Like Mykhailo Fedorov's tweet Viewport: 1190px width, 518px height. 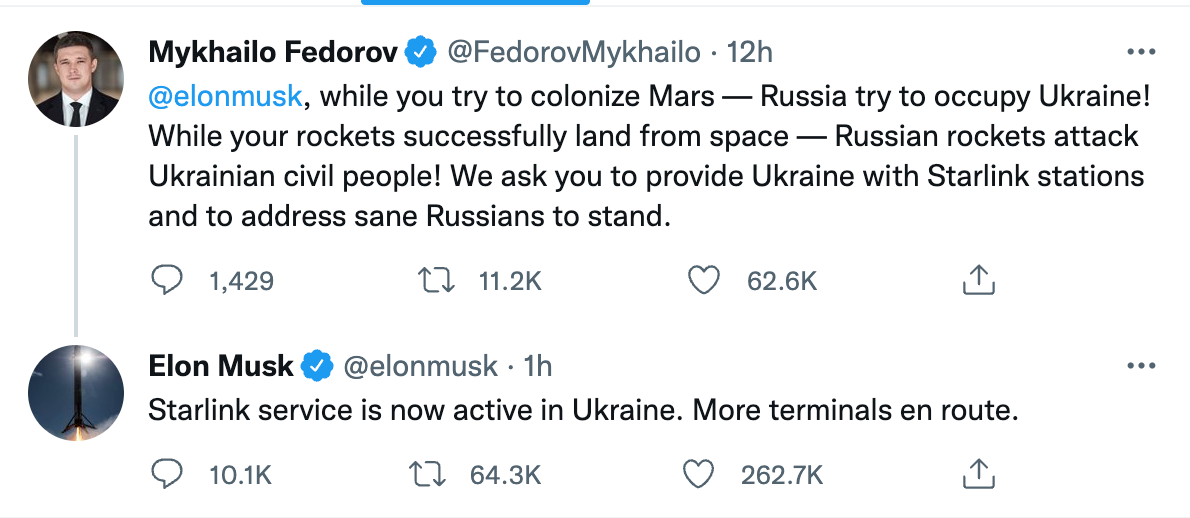point(704,281)
